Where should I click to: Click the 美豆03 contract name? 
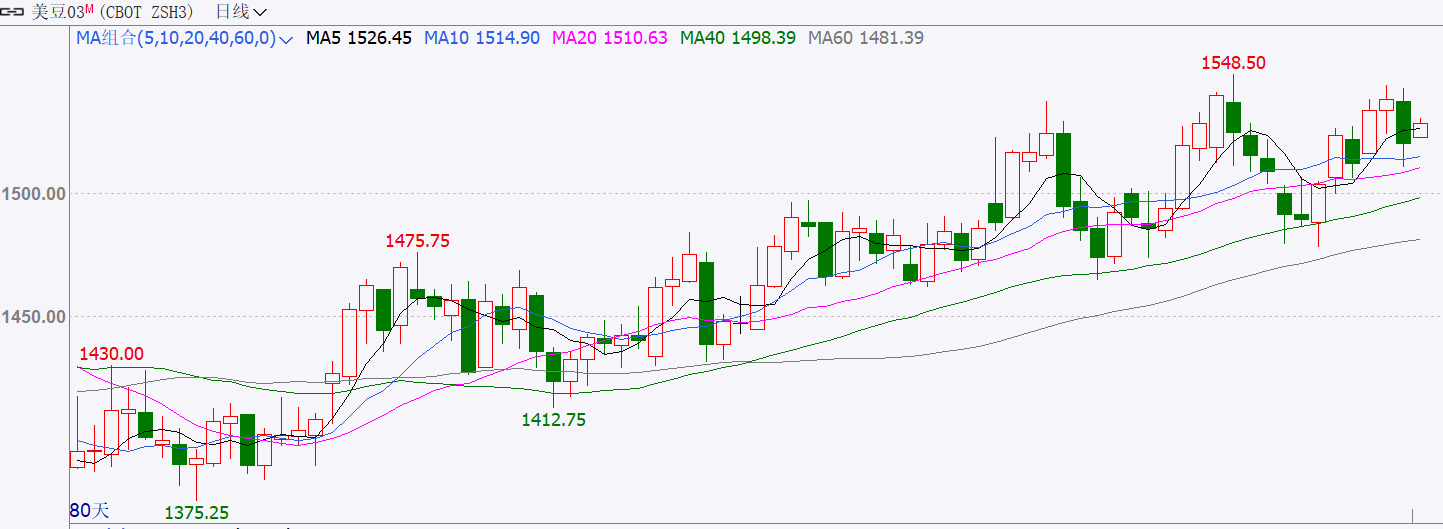(59, 12)
